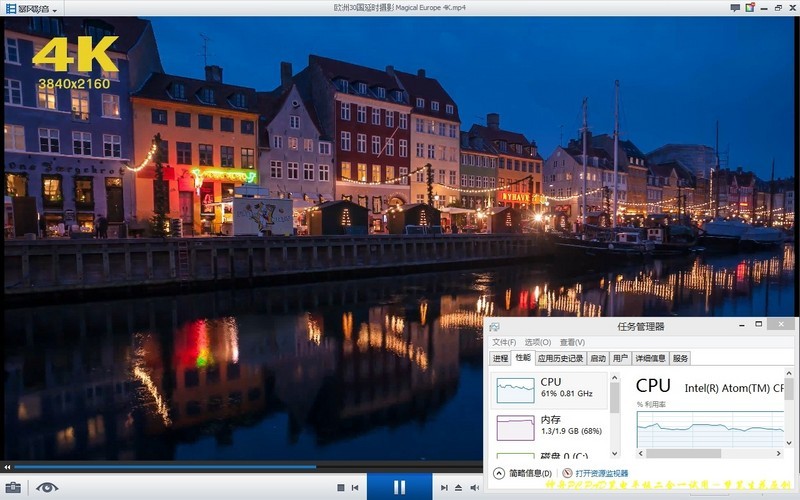Select the 性能 tab
Screen dimensions: 800x500
coord(523,357)
